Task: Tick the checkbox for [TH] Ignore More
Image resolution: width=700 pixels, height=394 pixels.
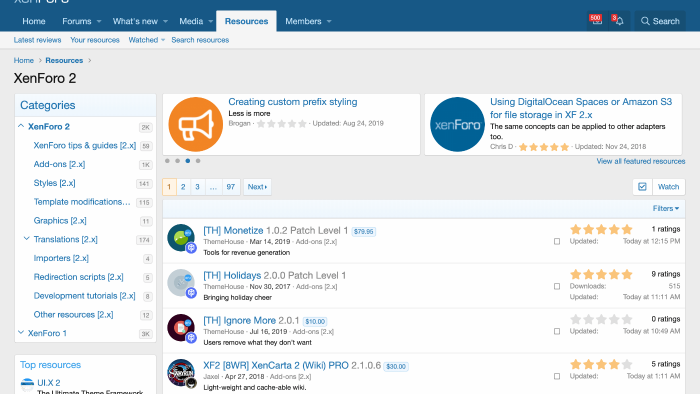Action: tap(557, 332)
